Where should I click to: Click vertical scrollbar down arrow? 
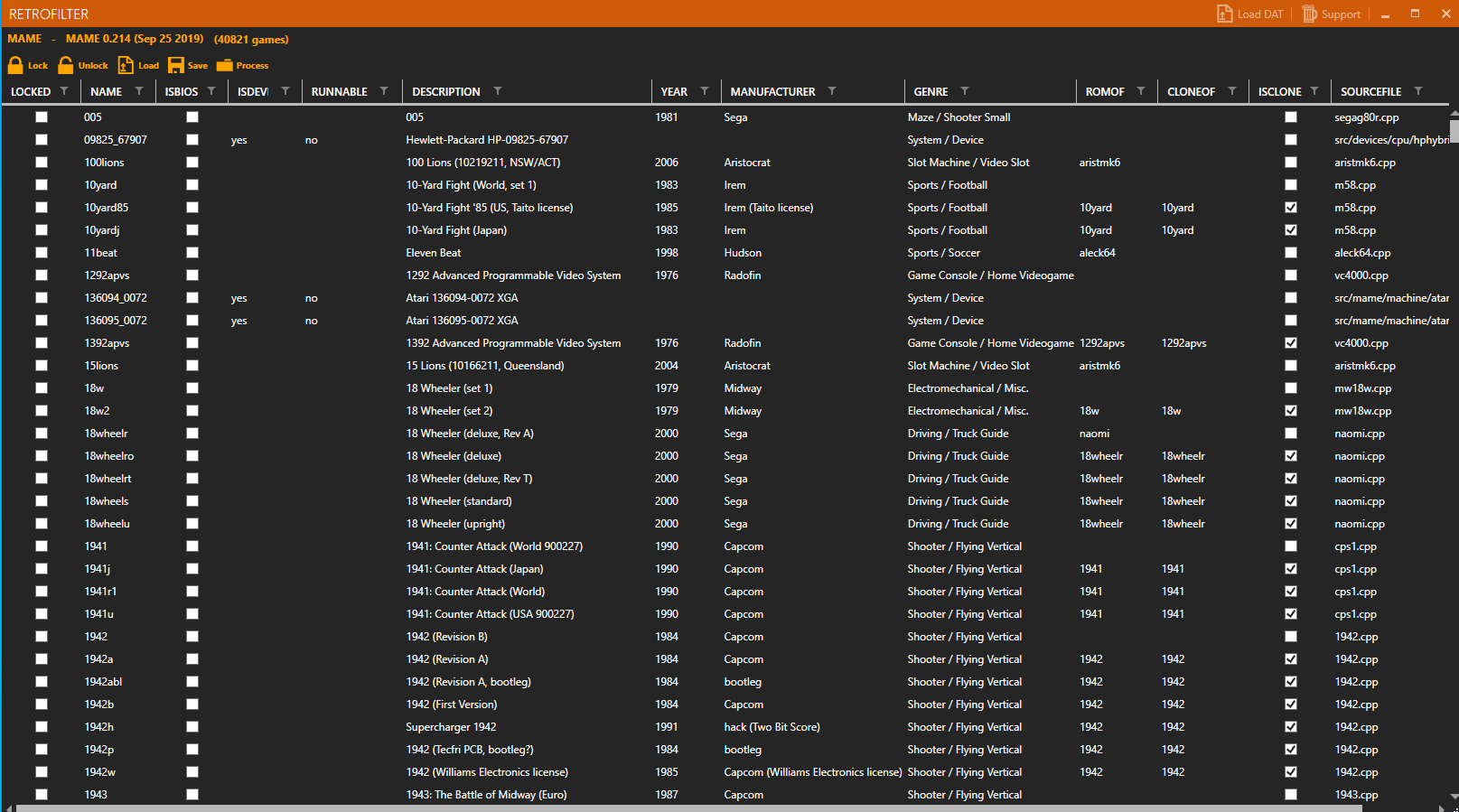tap(1454, 797)
